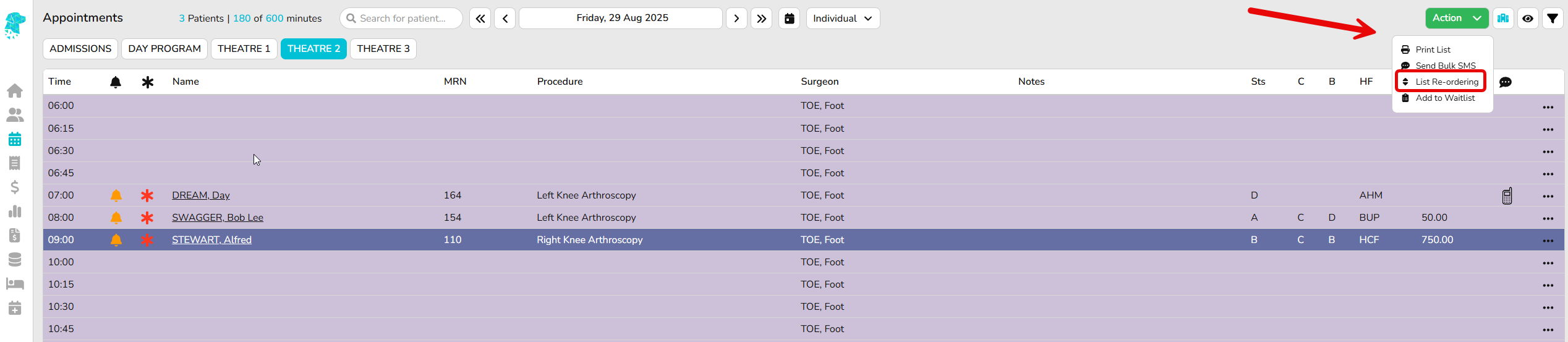Open patient link DREAM, Day
The image size is (1568, 342).
coord(201,195)
